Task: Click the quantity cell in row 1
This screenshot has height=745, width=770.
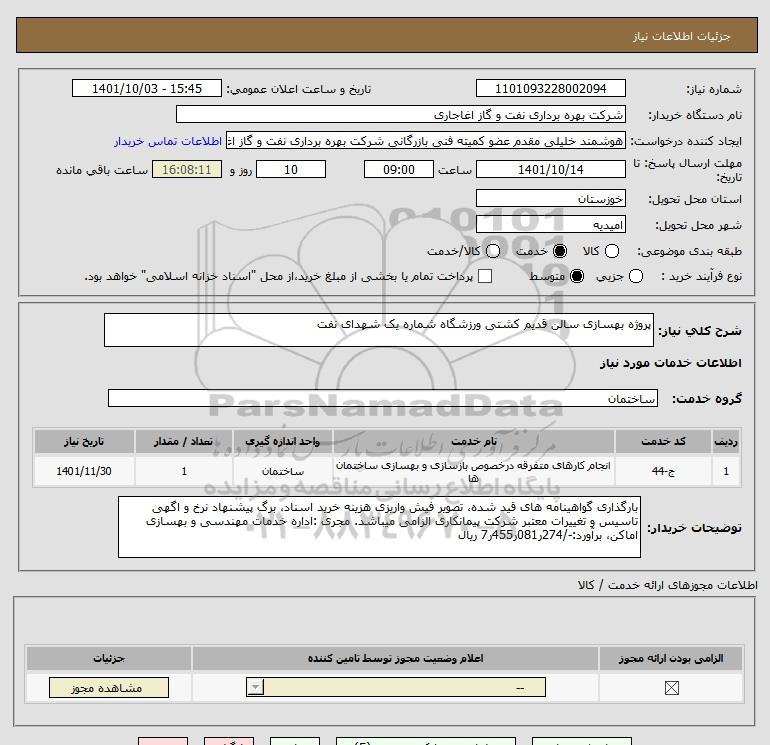Action: coord(184,471)
